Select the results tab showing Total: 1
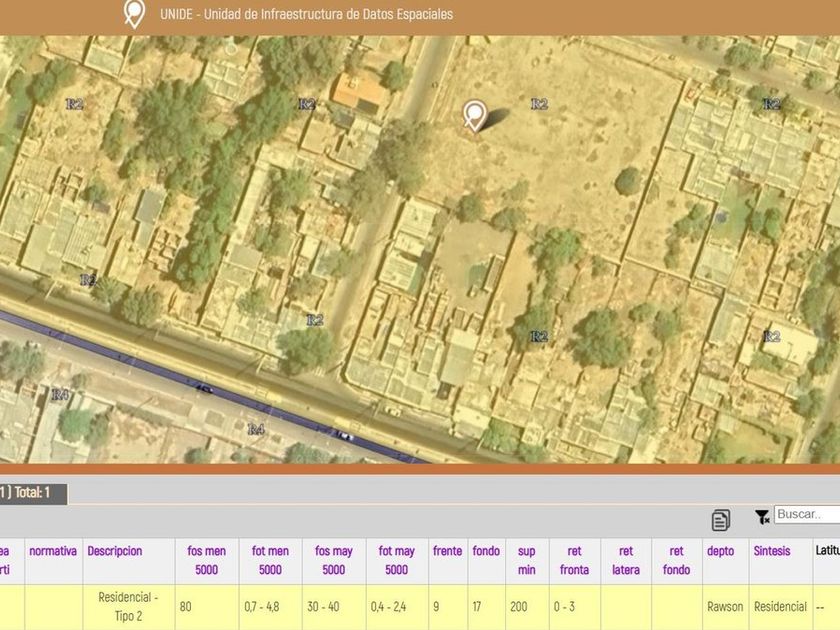840x630 pixels. click(33, 493)
